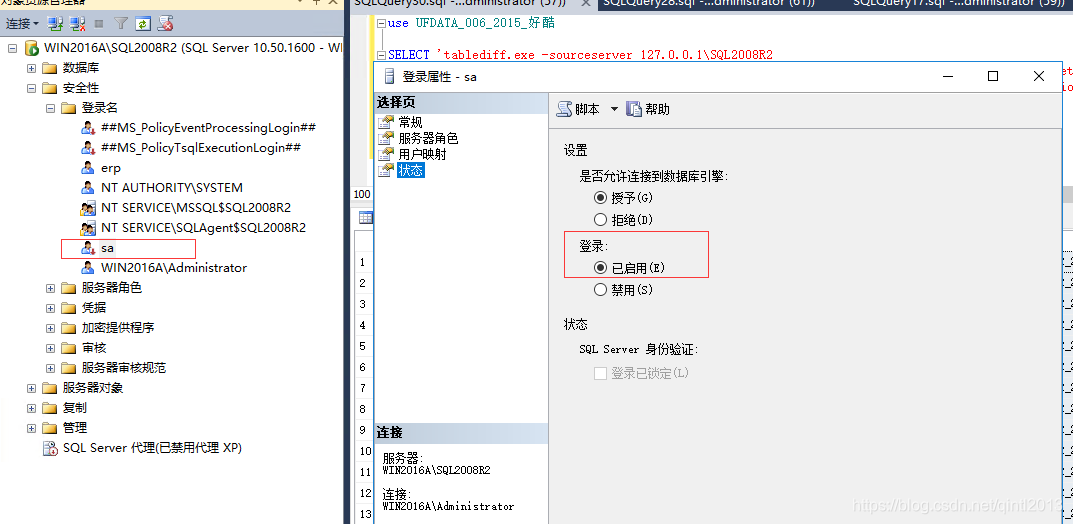Click the 帮助 help button
This screenshot has width=1073, height=524.
(649, 109)
